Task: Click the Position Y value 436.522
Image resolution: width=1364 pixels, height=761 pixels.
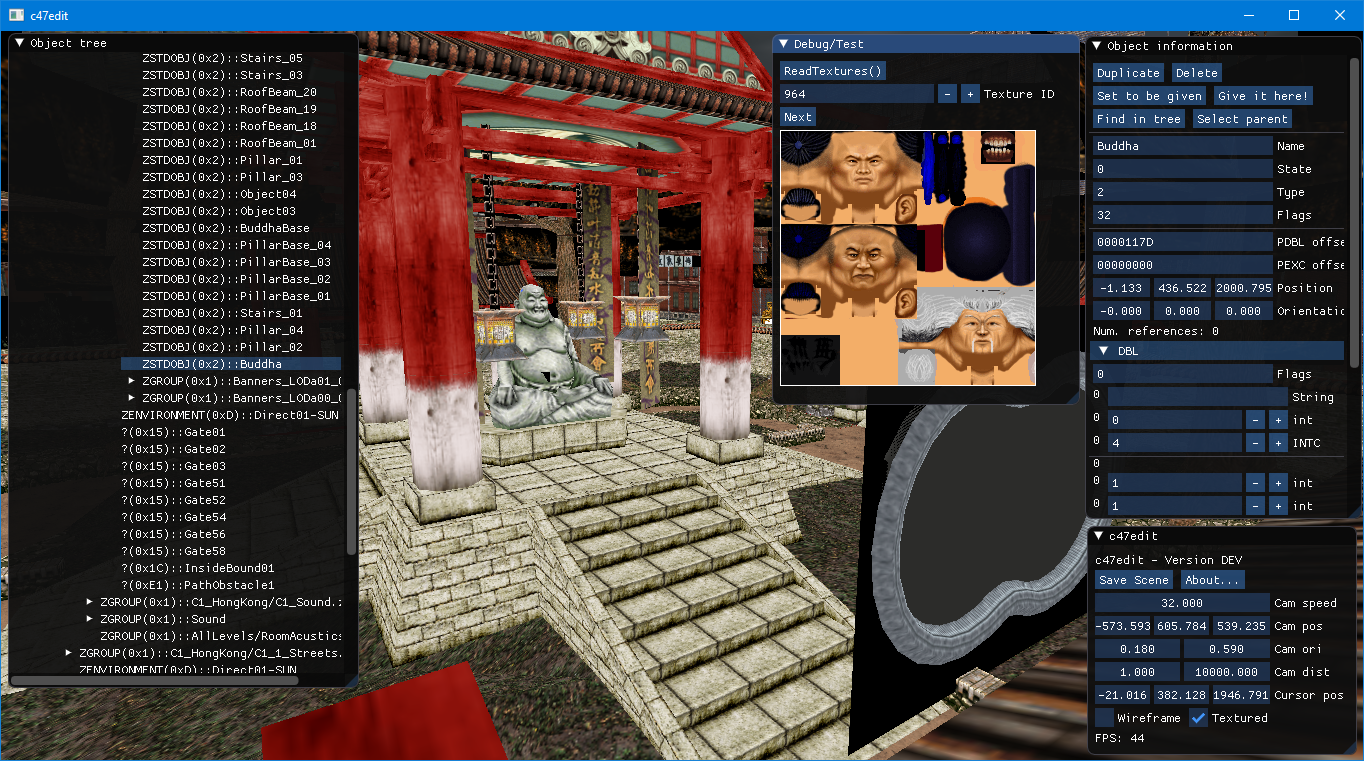Action: [1182, 288]
